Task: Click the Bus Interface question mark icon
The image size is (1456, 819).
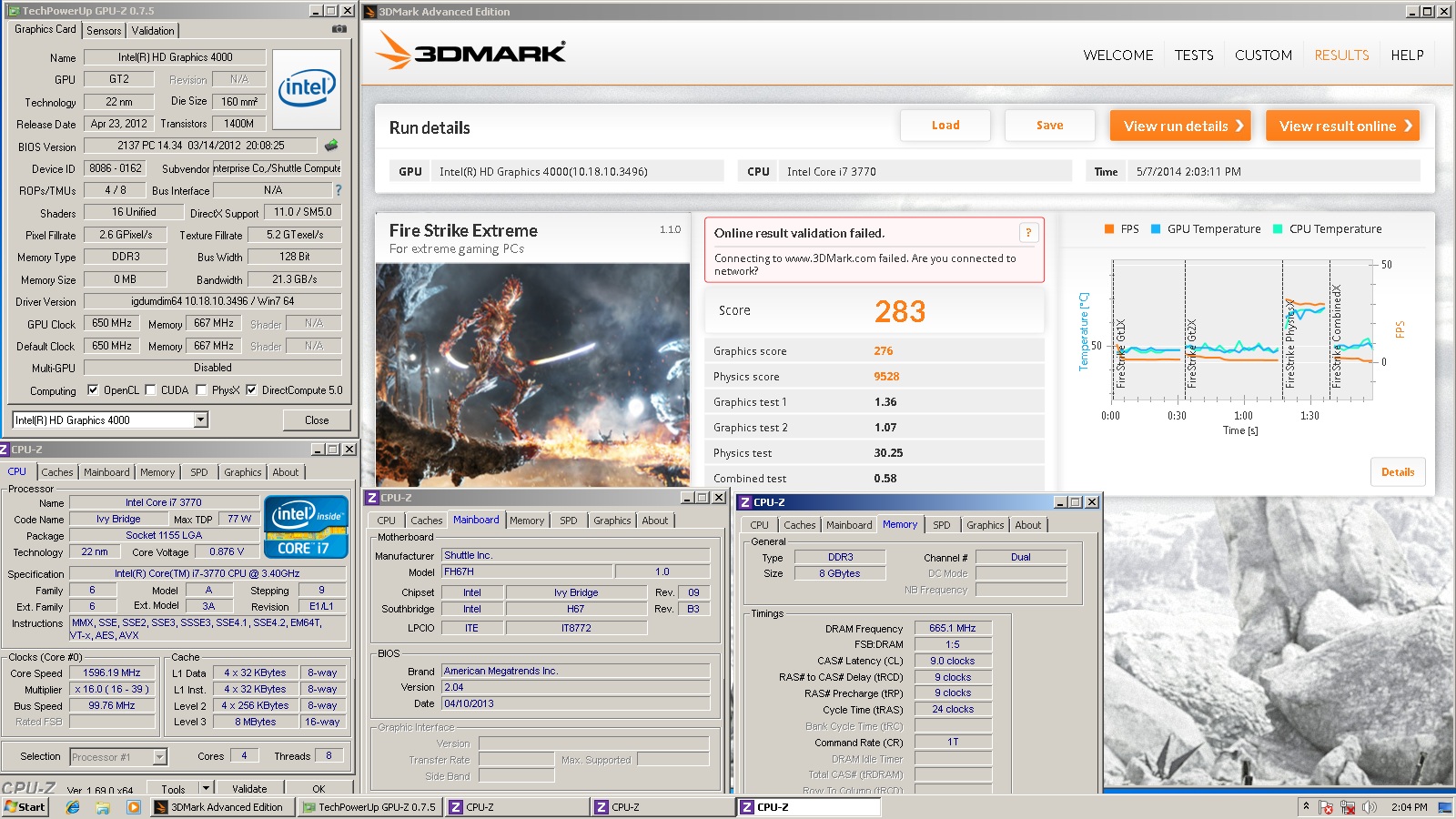Action: coord(339,190)
